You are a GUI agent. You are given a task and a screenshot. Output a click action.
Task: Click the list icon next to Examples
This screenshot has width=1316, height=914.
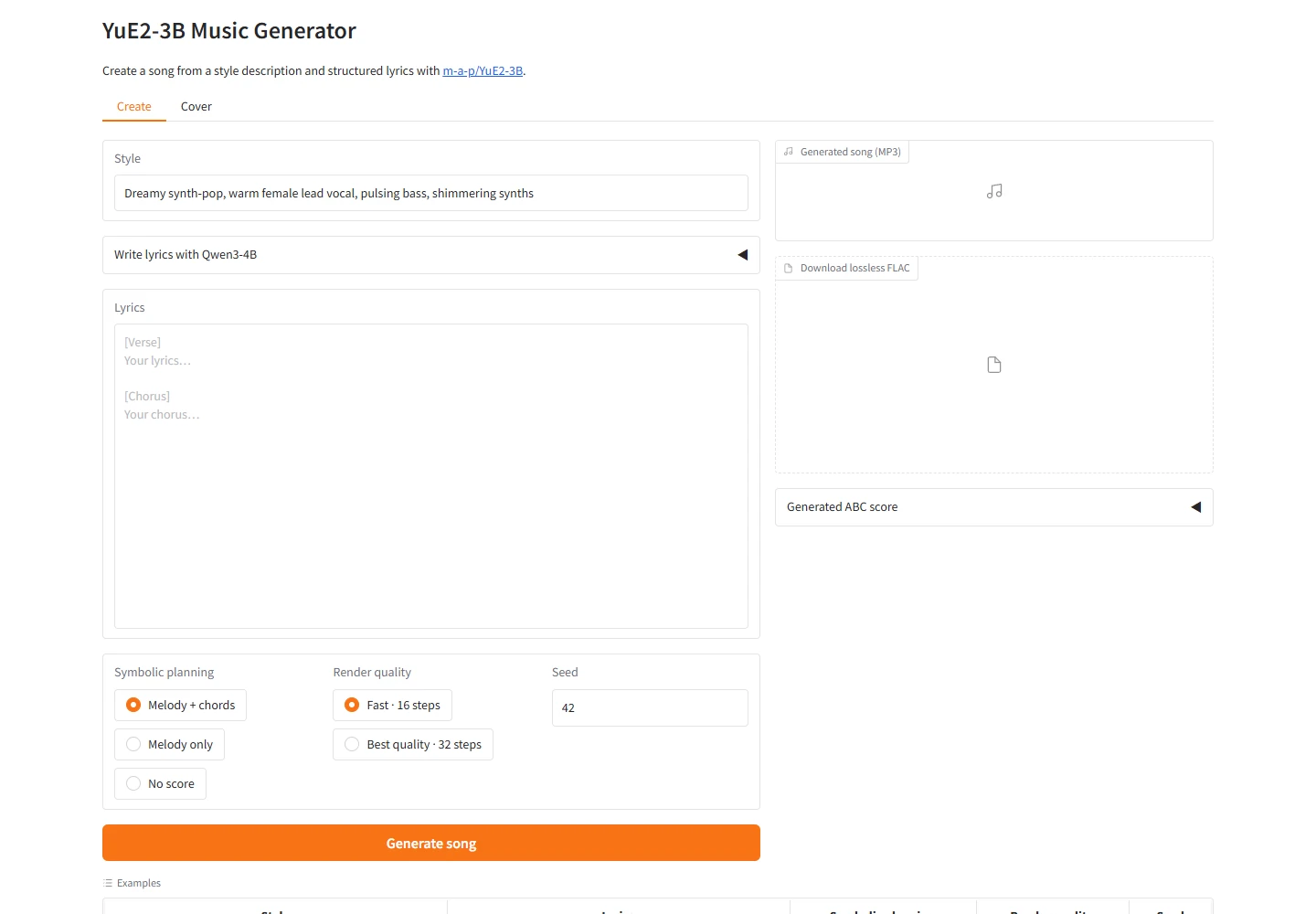(x=108, y=883)
